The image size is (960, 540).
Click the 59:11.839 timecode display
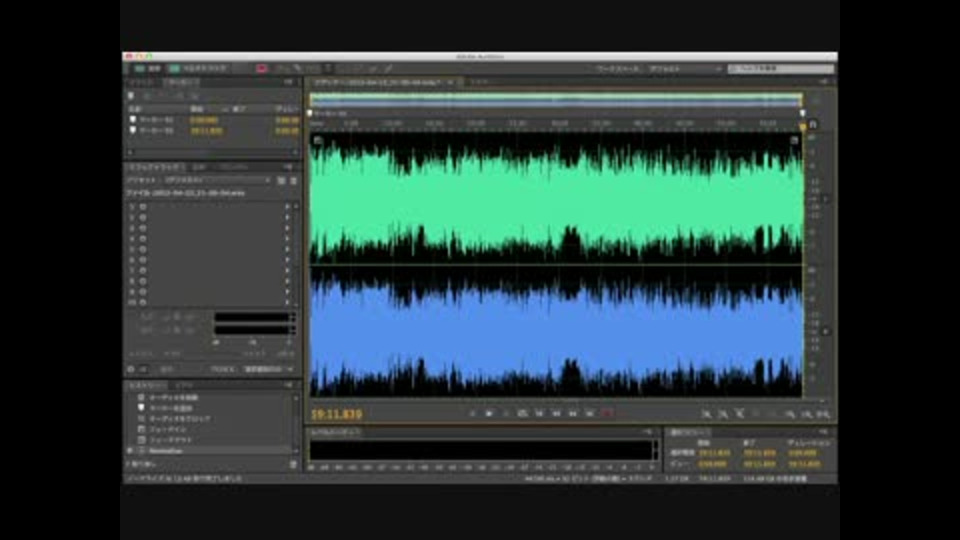[337, 414]
